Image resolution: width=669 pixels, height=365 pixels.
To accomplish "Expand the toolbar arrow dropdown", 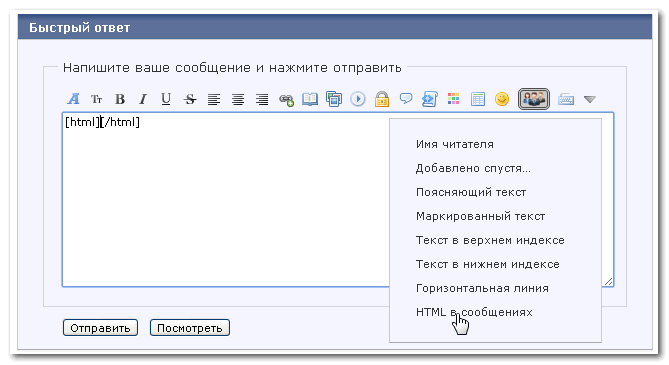I will coord(590,99).
